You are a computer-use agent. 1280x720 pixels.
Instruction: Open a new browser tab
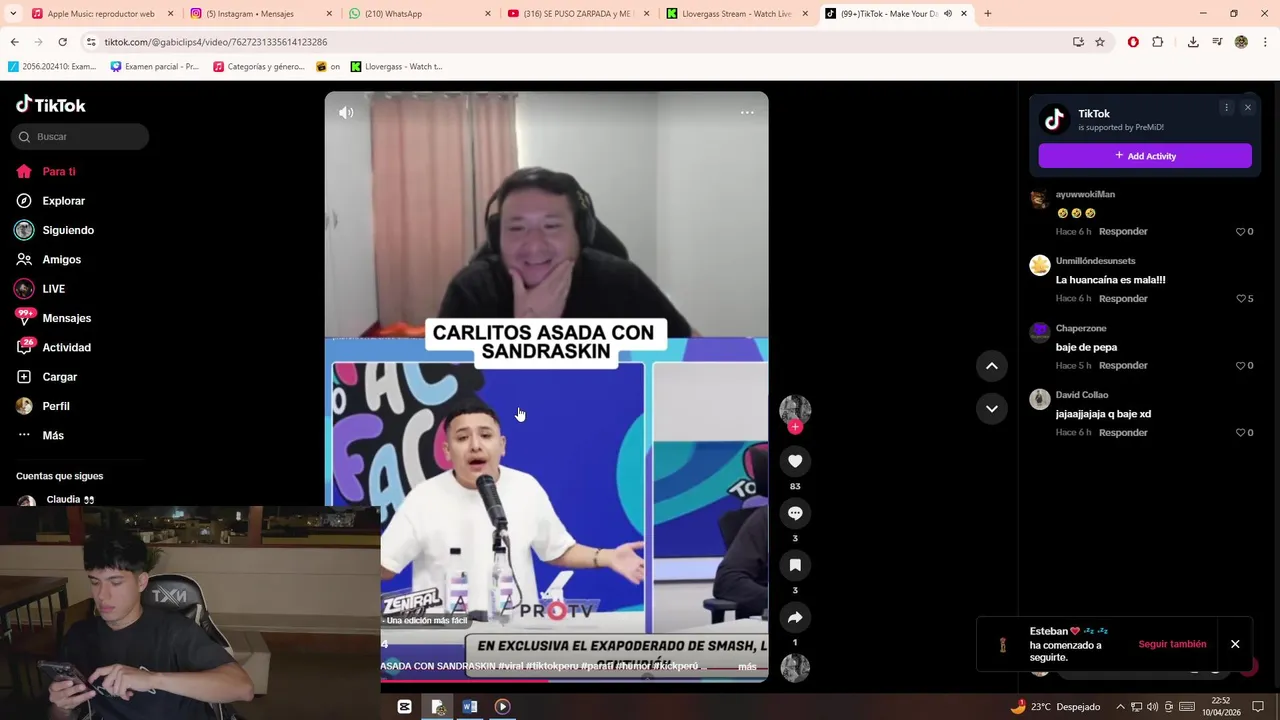coord(987,14)
